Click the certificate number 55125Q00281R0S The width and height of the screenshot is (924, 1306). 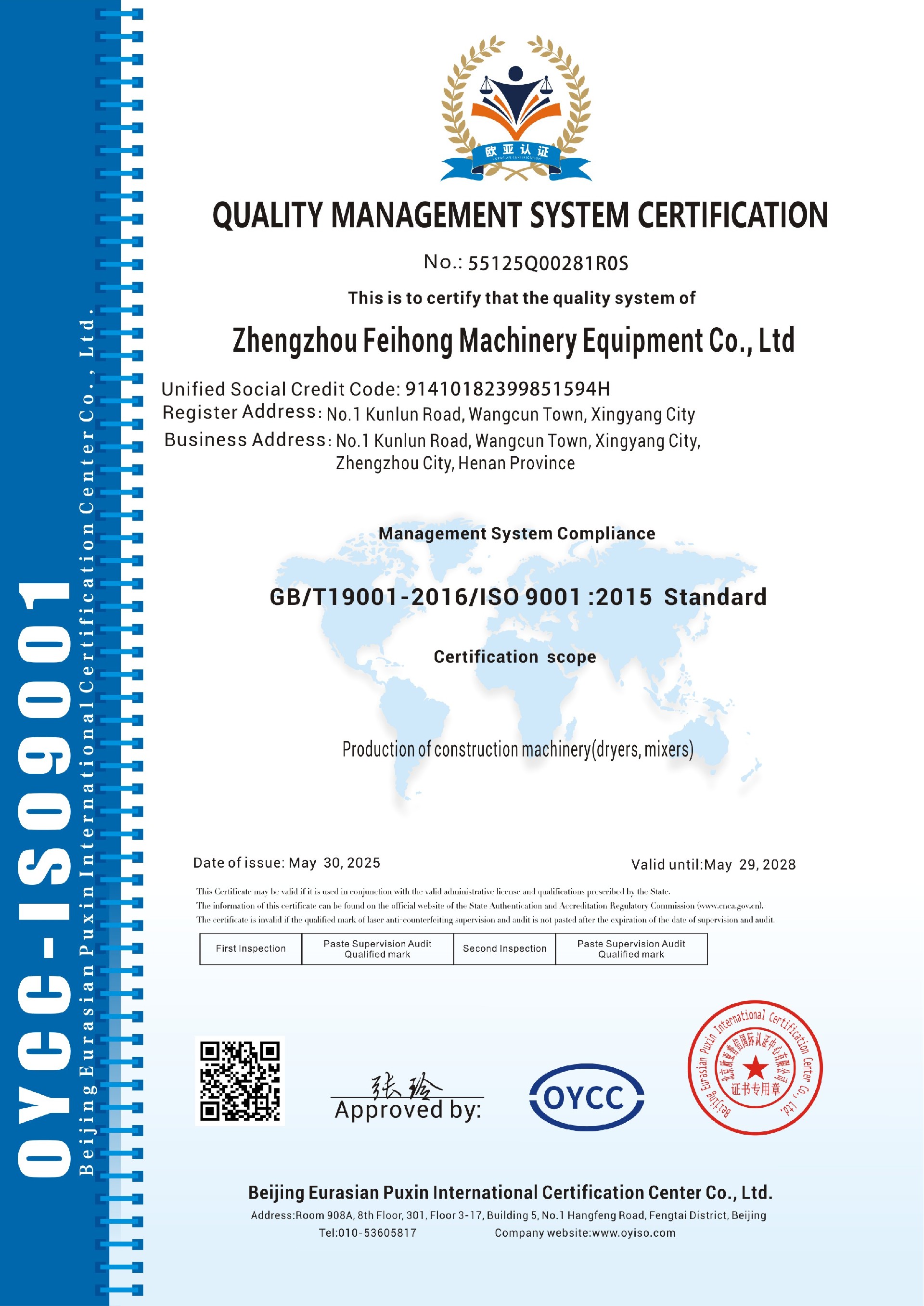[x=548, y=263]
